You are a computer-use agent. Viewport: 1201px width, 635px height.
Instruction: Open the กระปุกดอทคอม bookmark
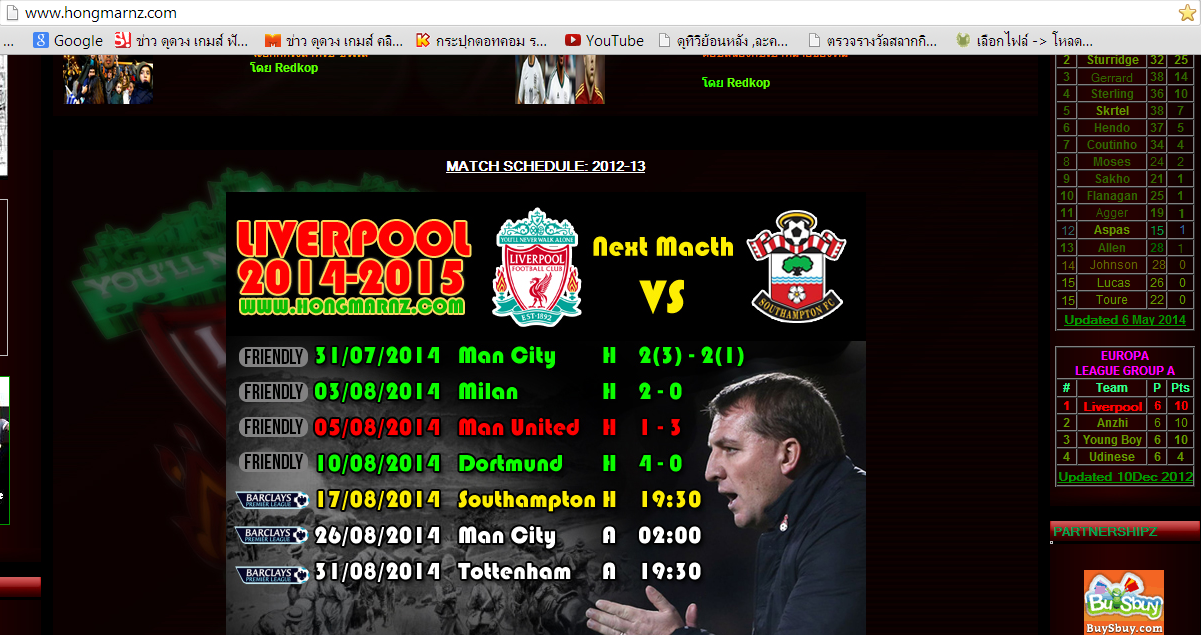coord(482,40)
